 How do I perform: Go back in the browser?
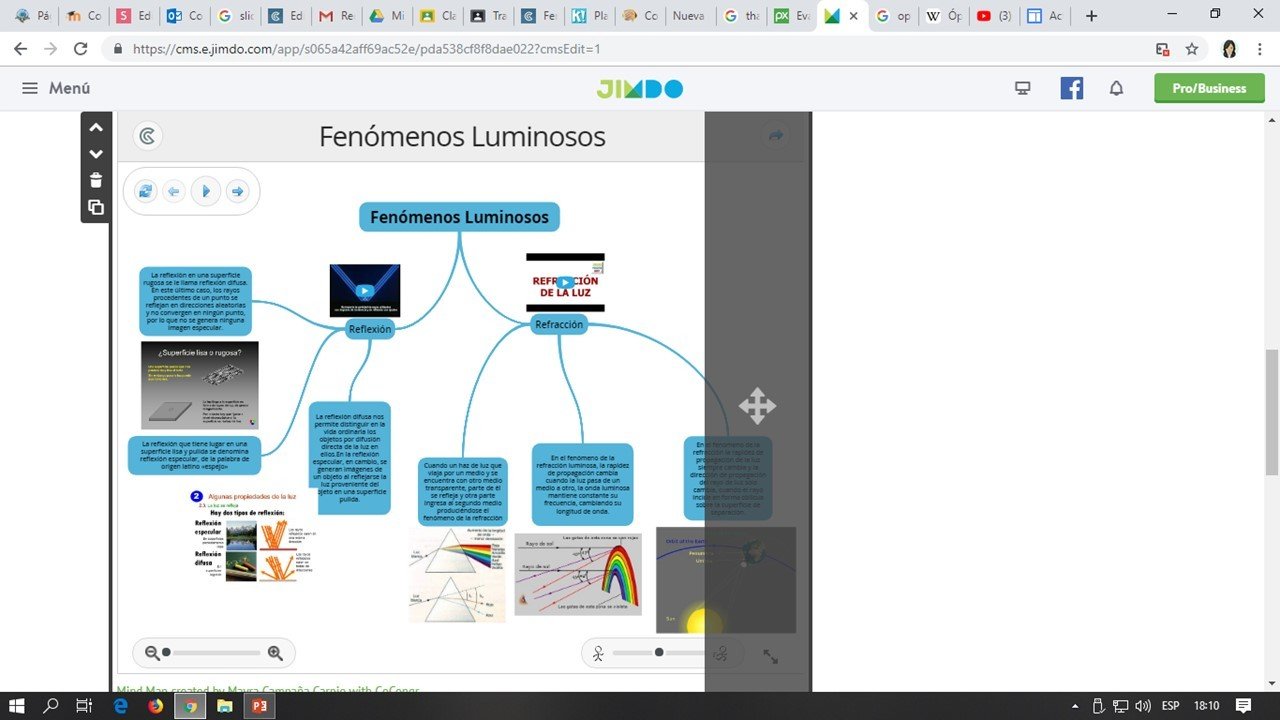coord(20,48)
